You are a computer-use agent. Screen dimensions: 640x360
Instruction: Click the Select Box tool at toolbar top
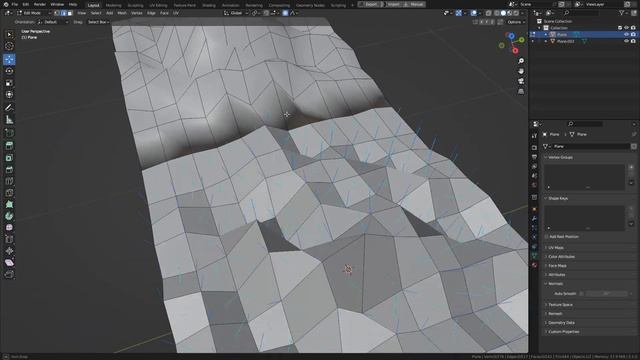(9, 35)
